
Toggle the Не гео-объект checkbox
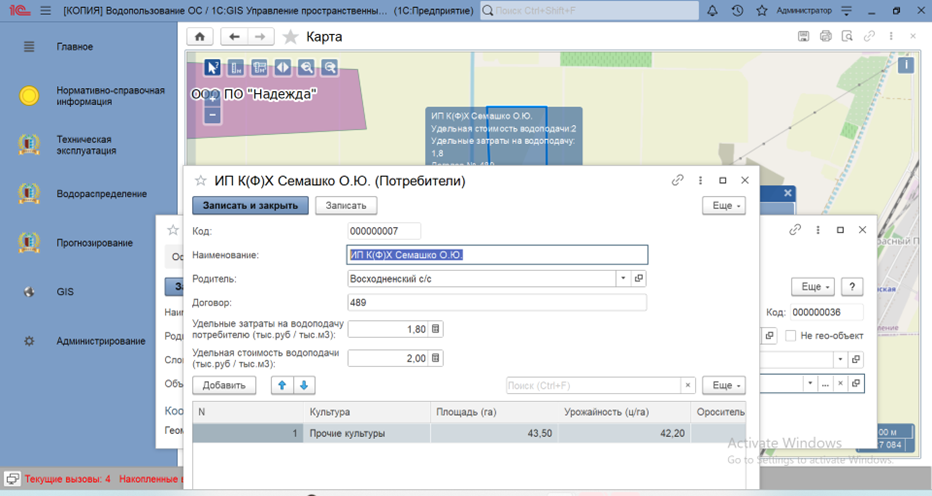[x=791, y=336]
